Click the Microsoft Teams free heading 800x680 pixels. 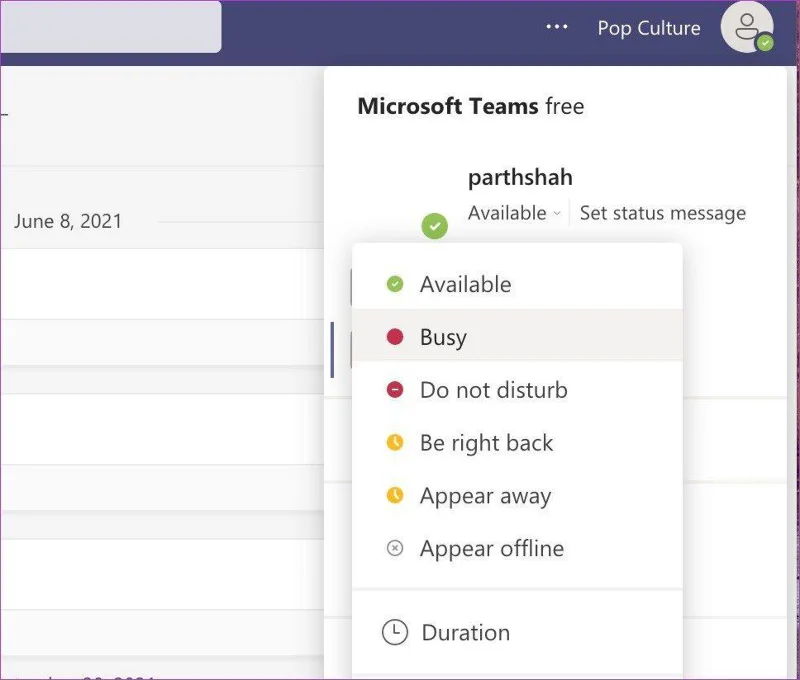coord(471,106)
